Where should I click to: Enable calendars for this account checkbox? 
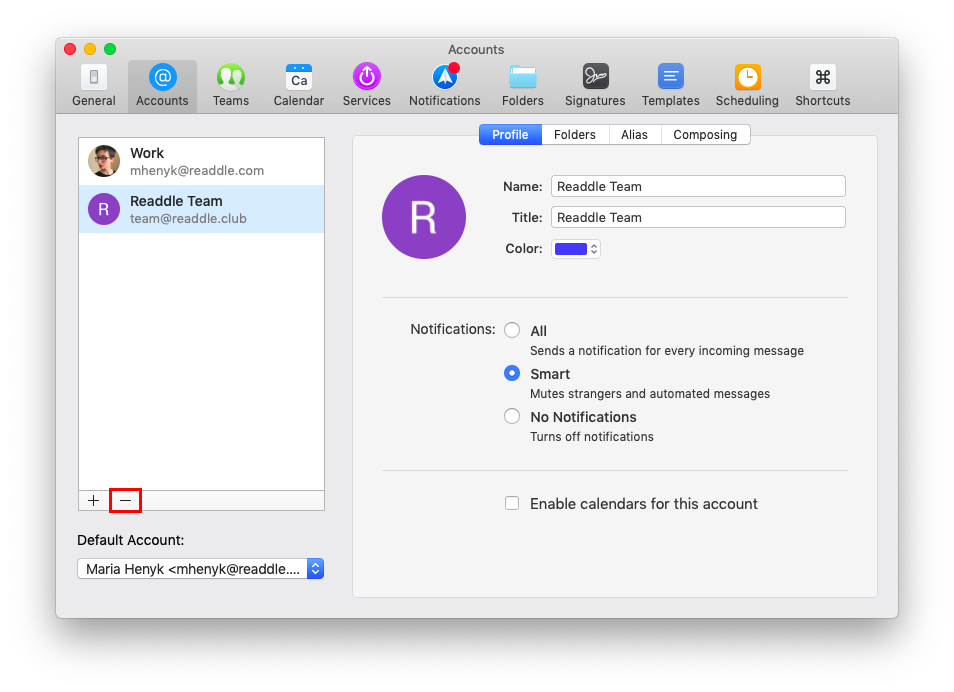tap(512, 503)
